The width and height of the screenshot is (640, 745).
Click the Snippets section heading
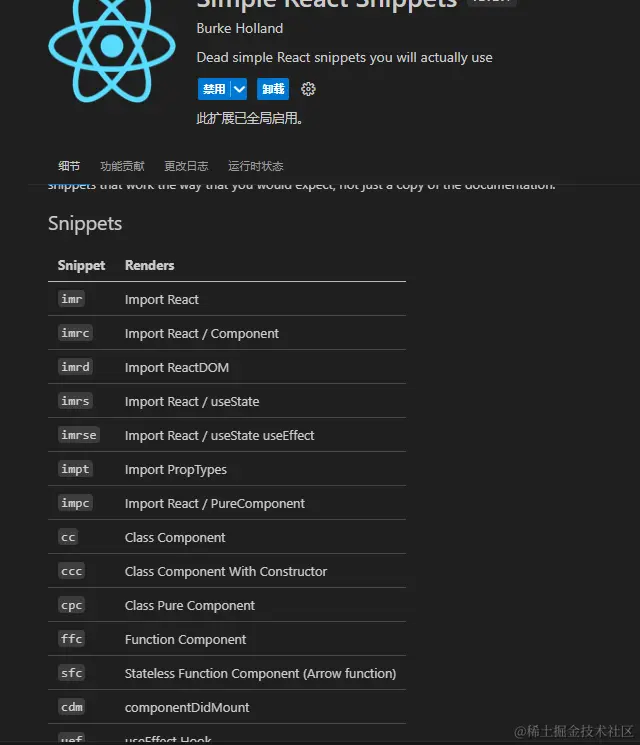click(x=85, y=223)
